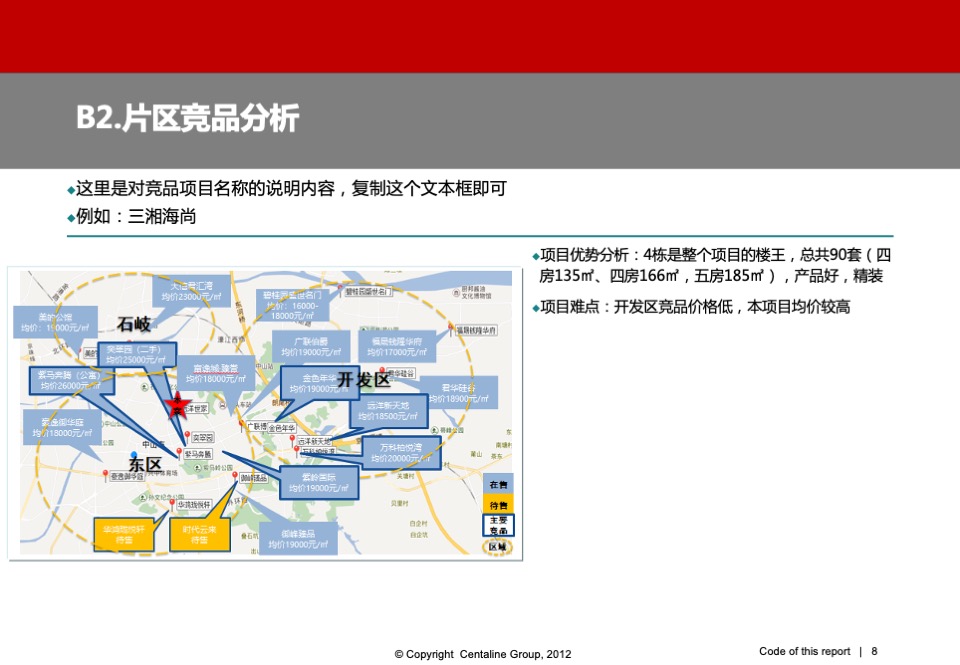Select the 大信君汇湾 price callout
960x665 pixels.
[x=191, y=289]
